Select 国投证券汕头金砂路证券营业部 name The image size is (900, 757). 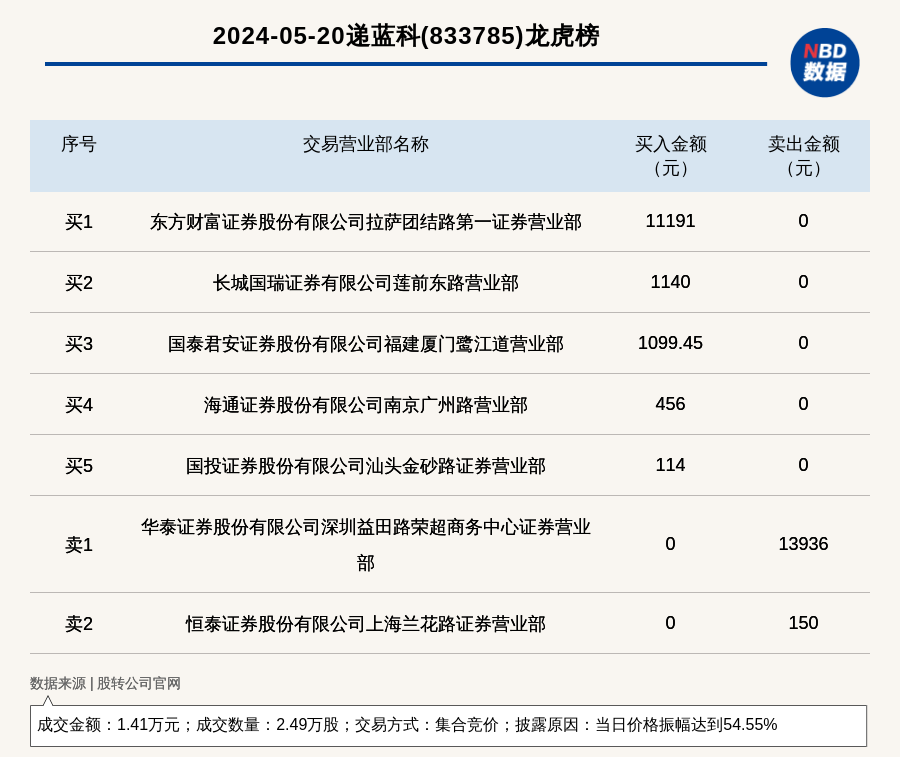366,465
